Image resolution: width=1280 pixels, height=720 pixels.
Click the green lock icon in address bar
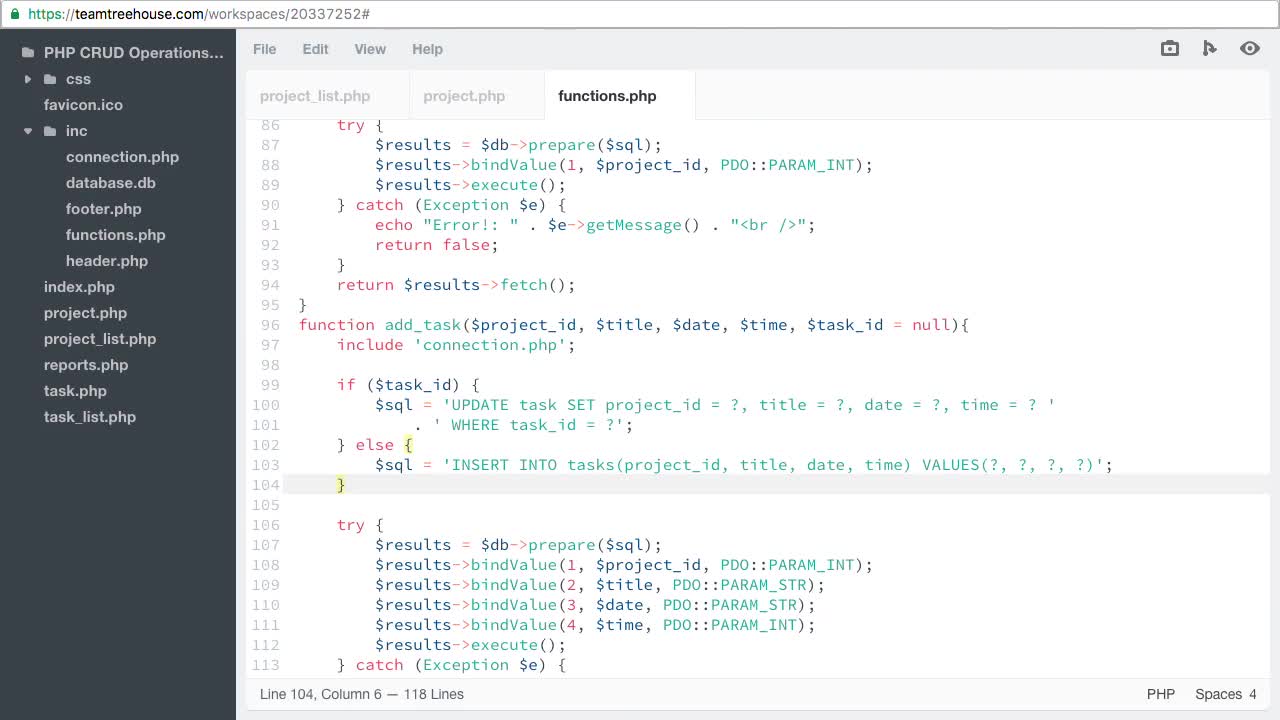[x=14, y=14]
